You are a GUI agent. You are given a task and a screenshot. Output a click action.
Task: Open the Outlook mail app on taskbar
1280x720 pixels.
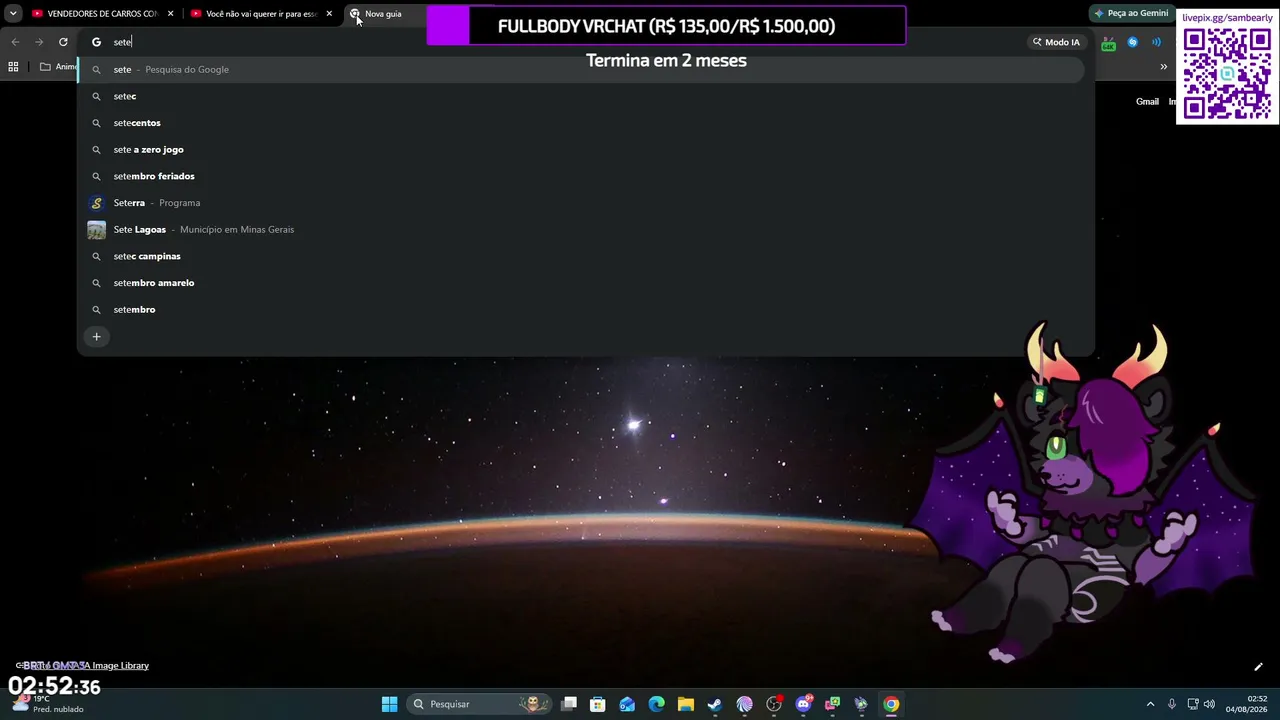[627, 704]
